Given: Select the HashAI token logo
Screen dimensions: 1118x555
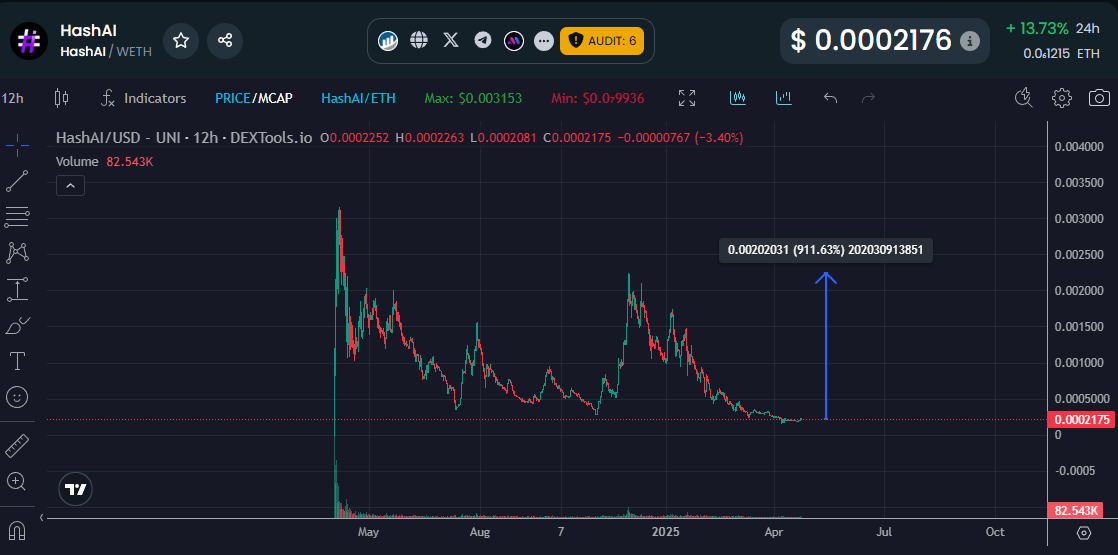Looking at the screenshot, I should point(29,41).
